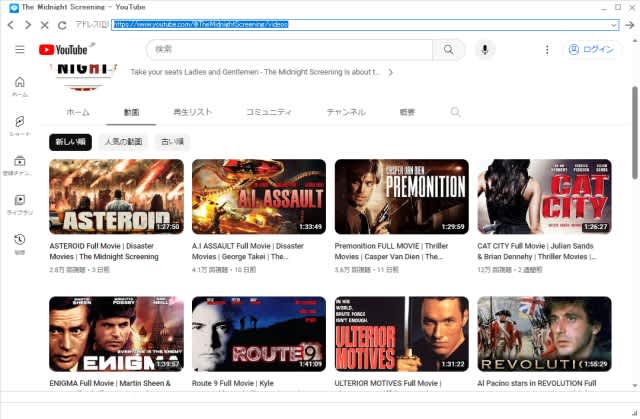Image resolution: width=640 pixels, height=419 pixels.
Task: Select the 動画 channel tab
Action: pyautogui.click(x=131, y=112)
